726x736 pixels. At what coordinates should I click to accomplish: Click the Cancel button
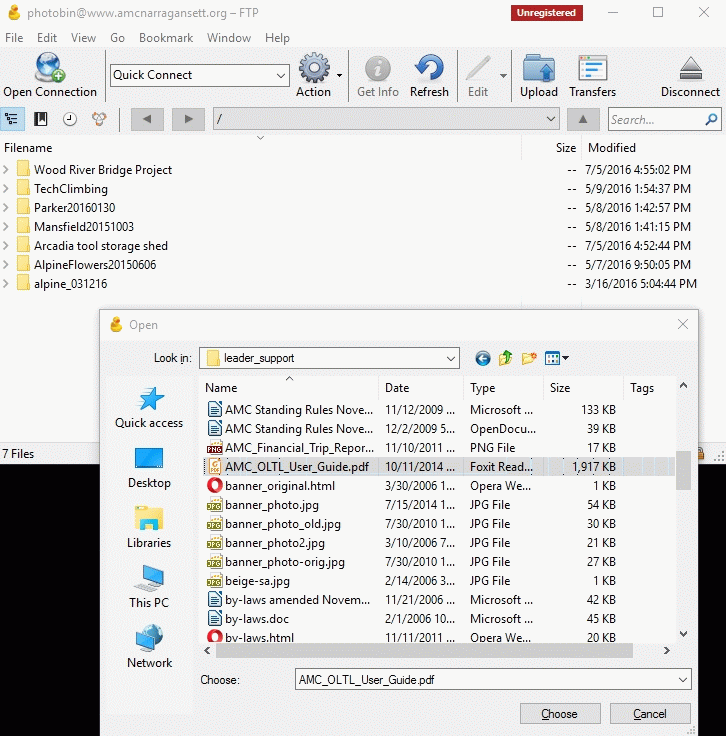point(650,713)
